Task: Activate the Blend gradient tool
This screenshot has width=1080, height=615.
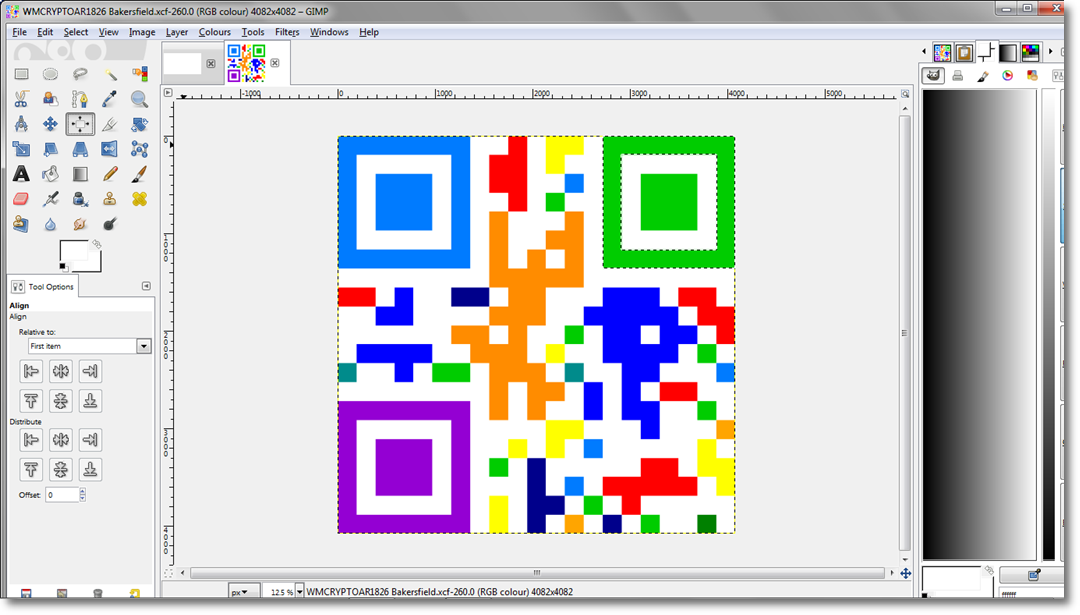Action: (80, 174)
